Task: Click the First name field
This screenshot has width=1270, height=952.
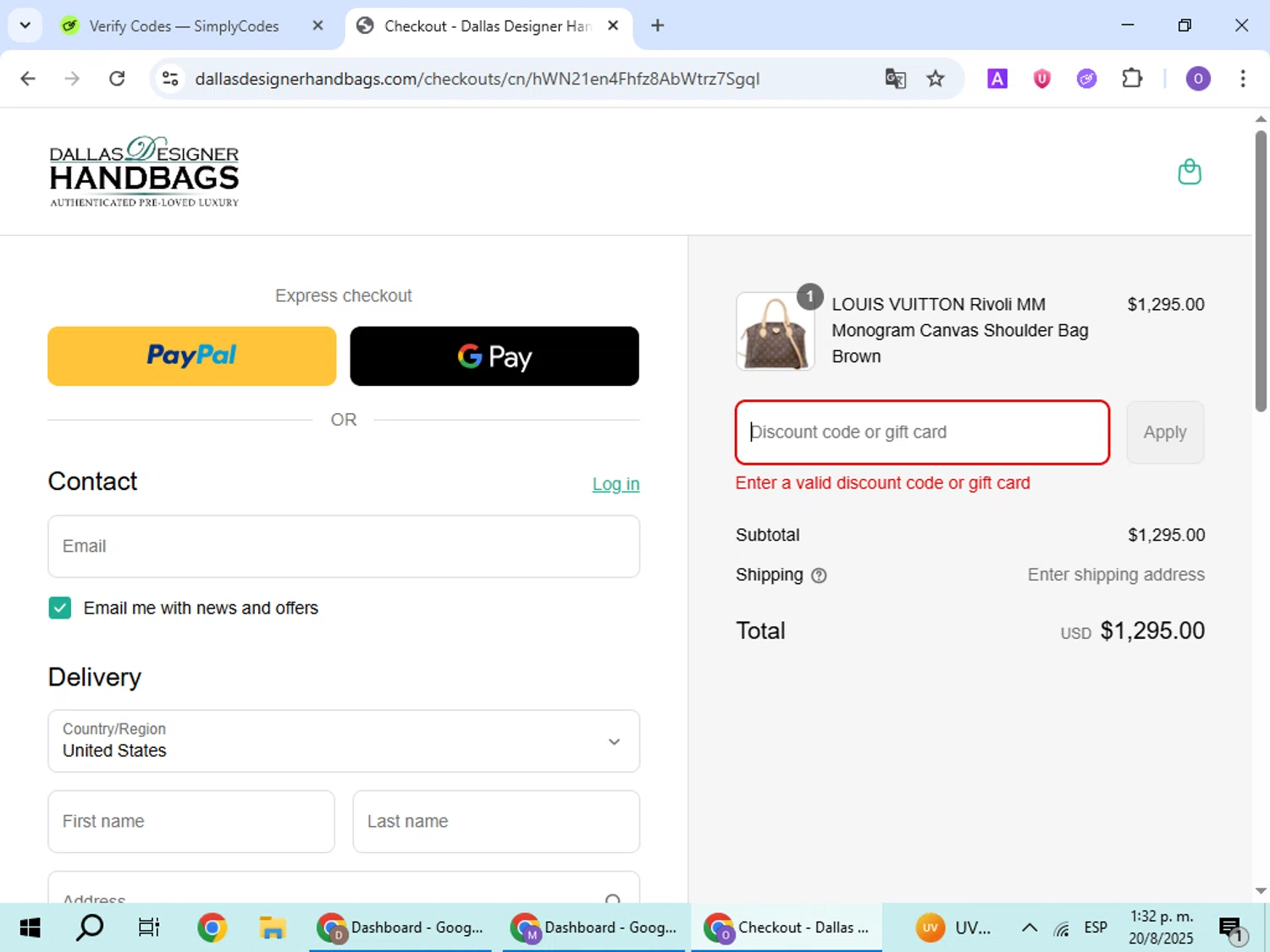Action: [191, 822]
